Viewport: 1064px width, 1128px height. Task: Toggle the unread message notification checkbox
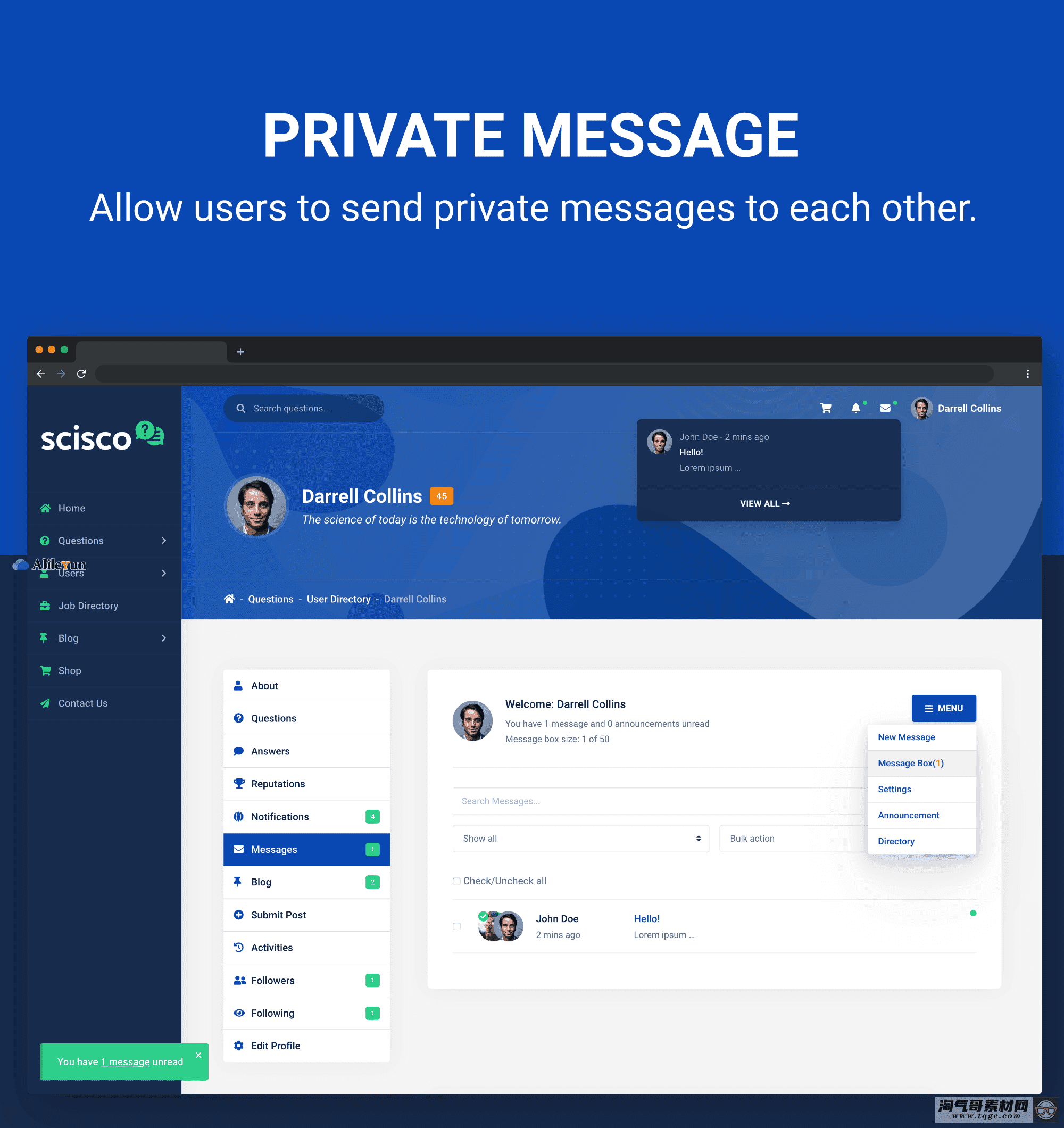pyautogui.click(x=457, y=925)
